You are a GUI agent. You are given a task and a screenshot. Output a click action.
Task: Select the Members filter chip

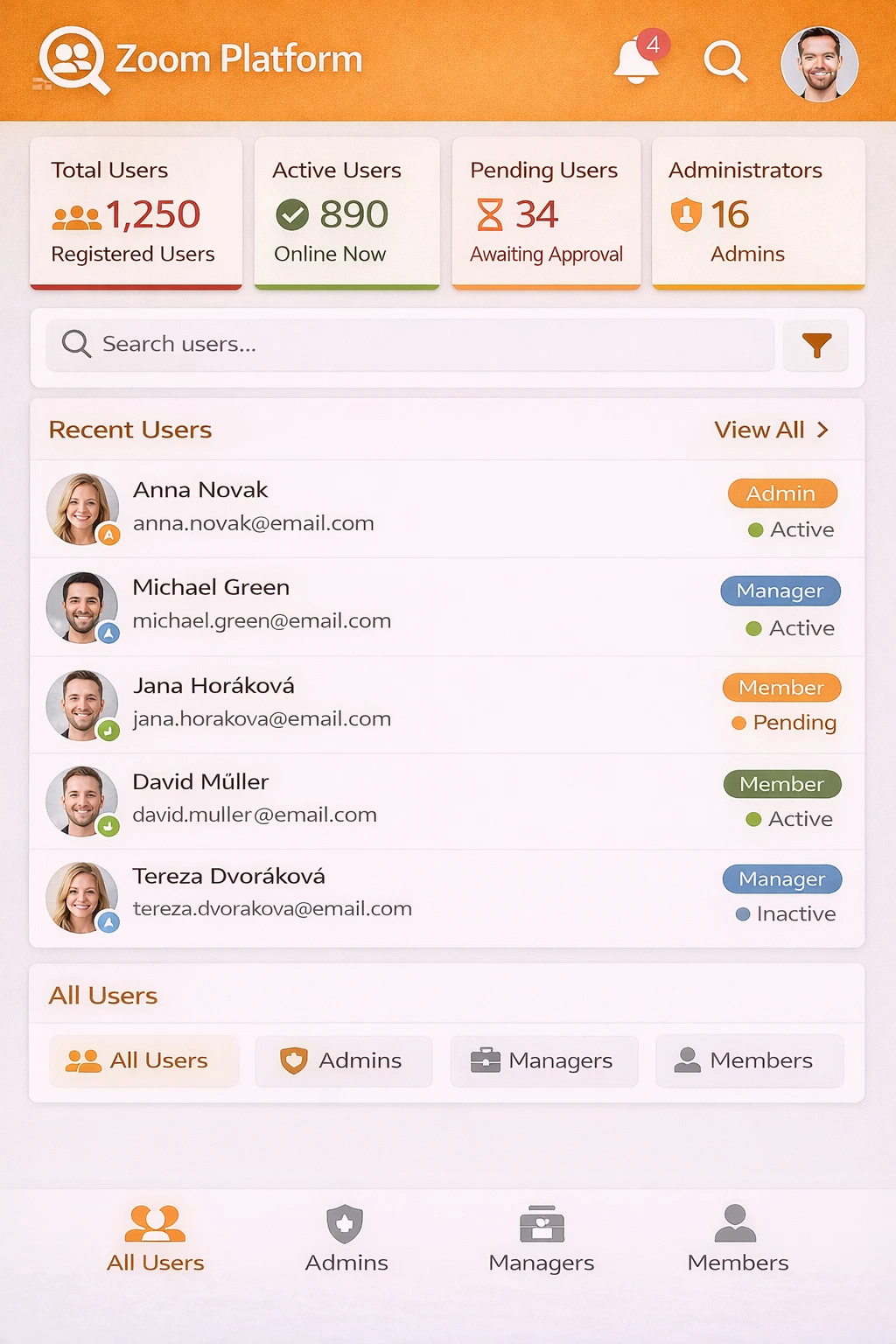click(x=750, y=1060)
